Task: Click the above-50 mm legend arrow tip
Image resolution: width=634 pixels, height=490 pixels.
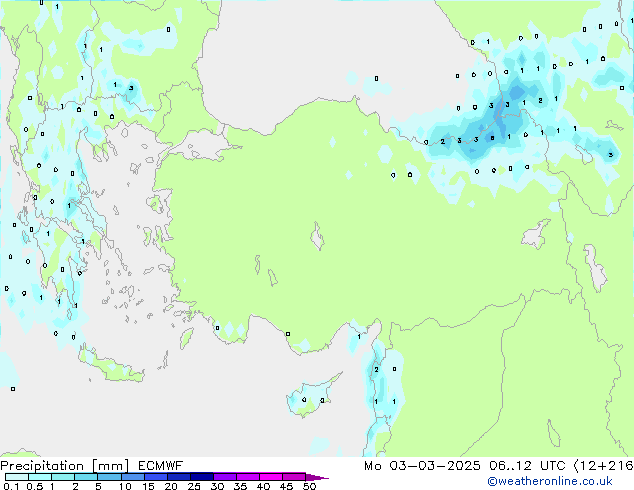Action: point(317,477)
